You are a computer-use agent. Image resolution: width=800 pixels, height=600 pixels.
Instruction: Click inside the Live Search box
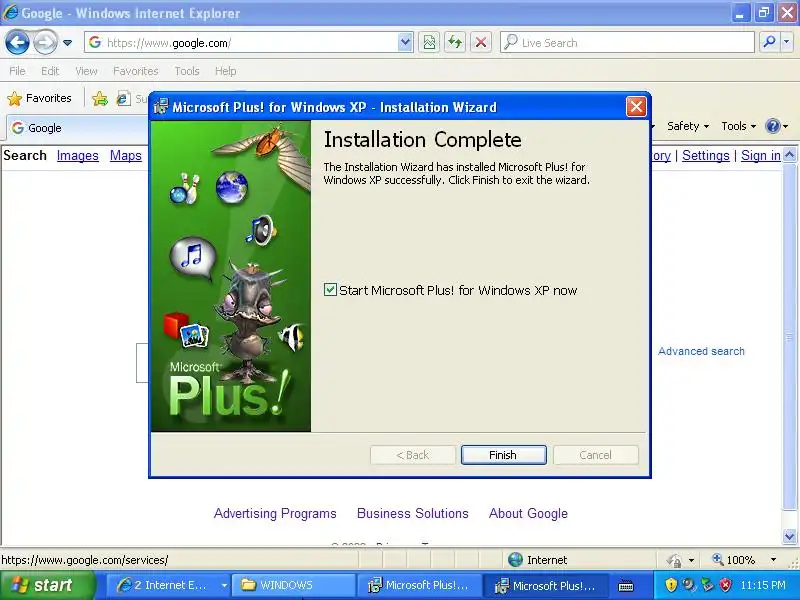(x=628, y=43)
